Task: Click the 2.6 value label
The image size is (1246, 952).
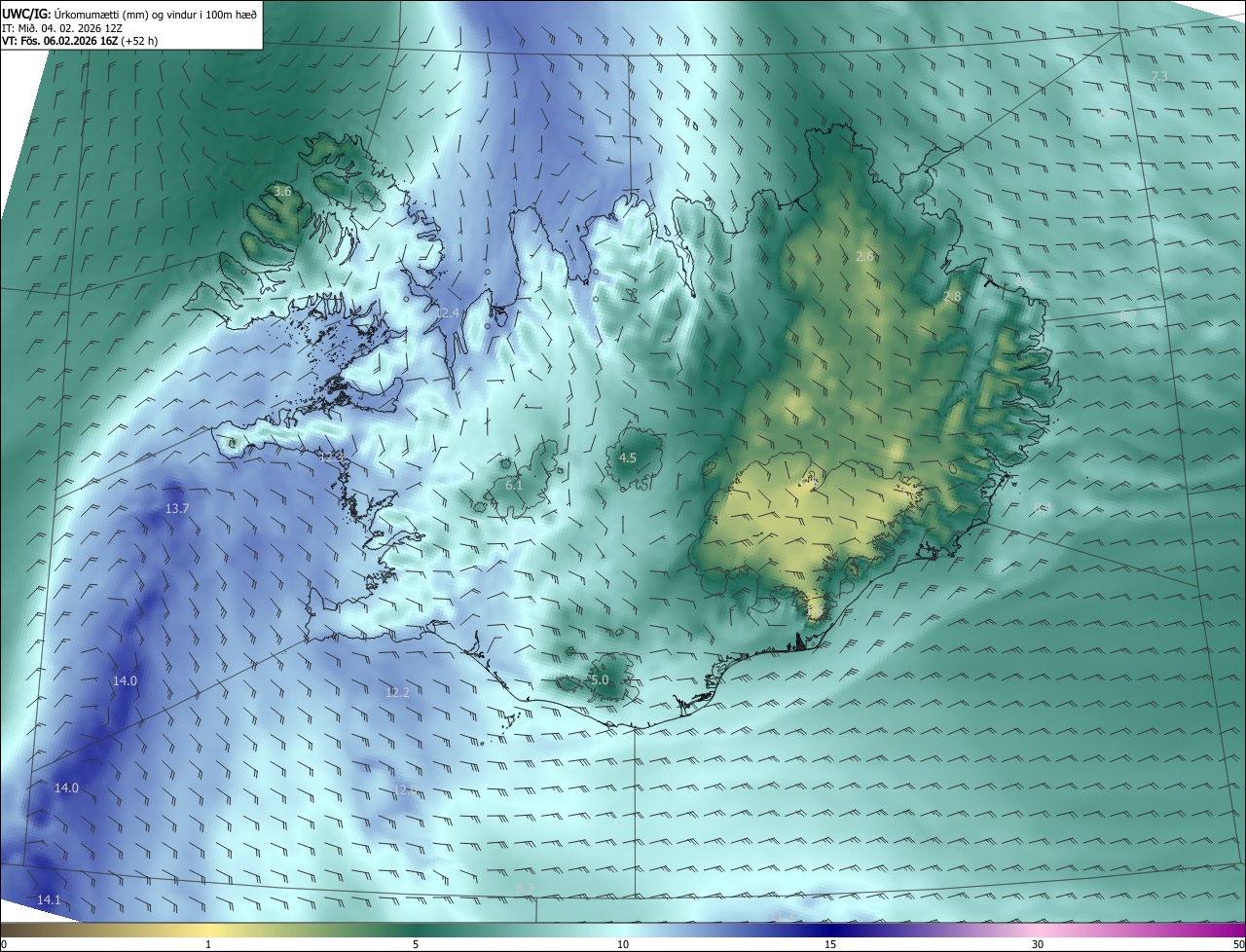Action: 864,256
